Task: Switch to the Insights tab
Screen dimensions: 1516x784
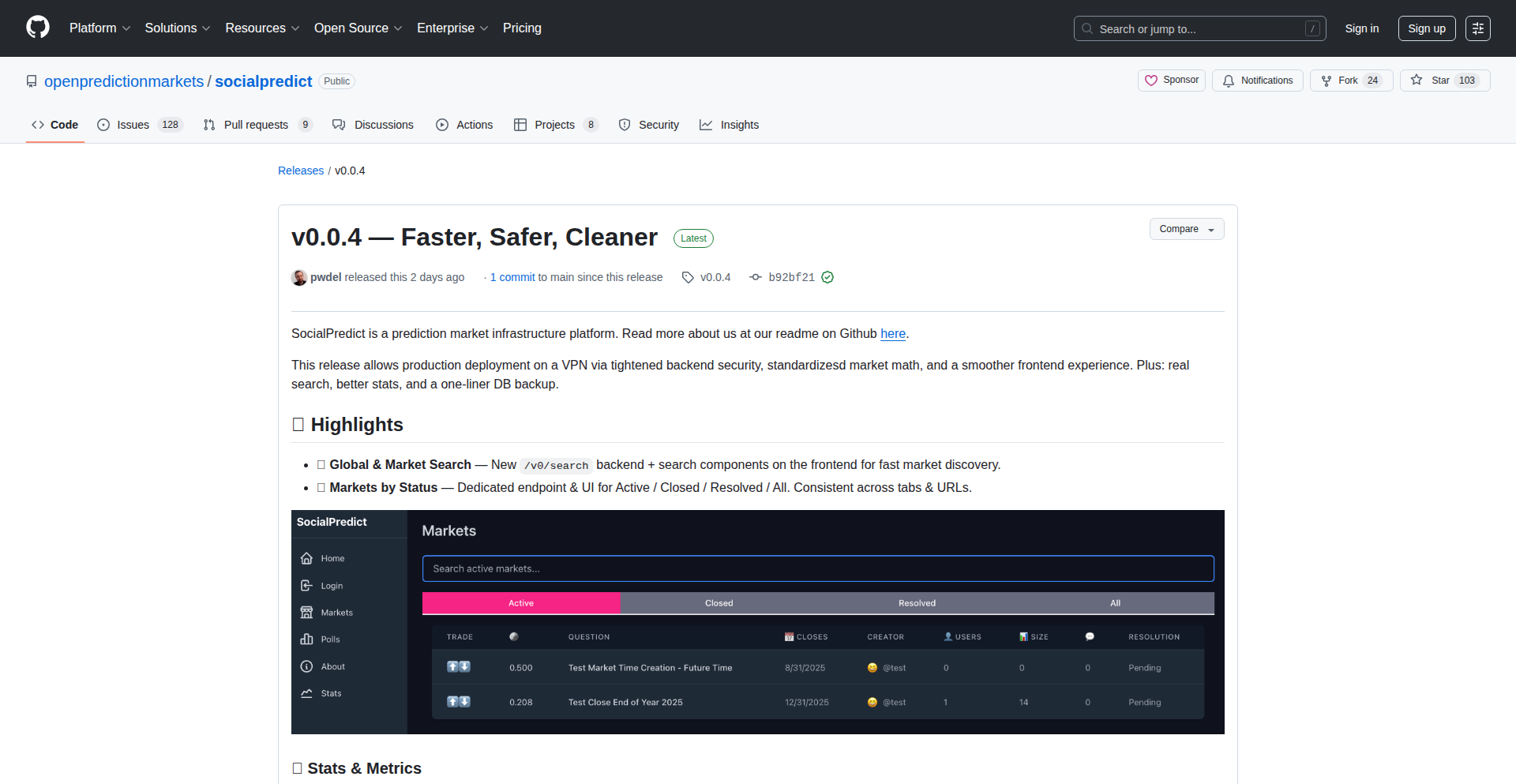Action: pos(729,125)
